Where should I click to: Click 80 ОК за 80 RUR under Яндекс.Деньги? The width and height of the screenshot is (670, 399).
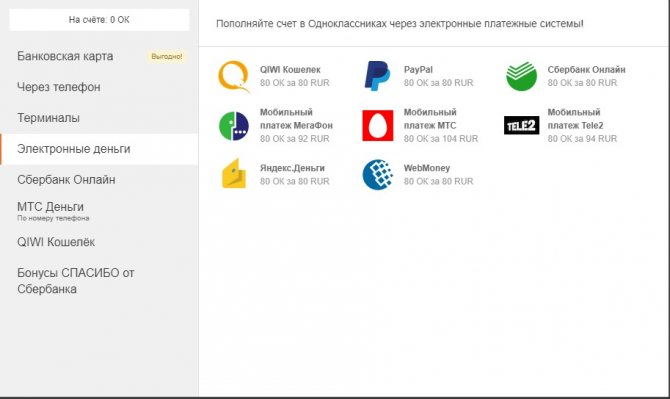tap(294, 181)
